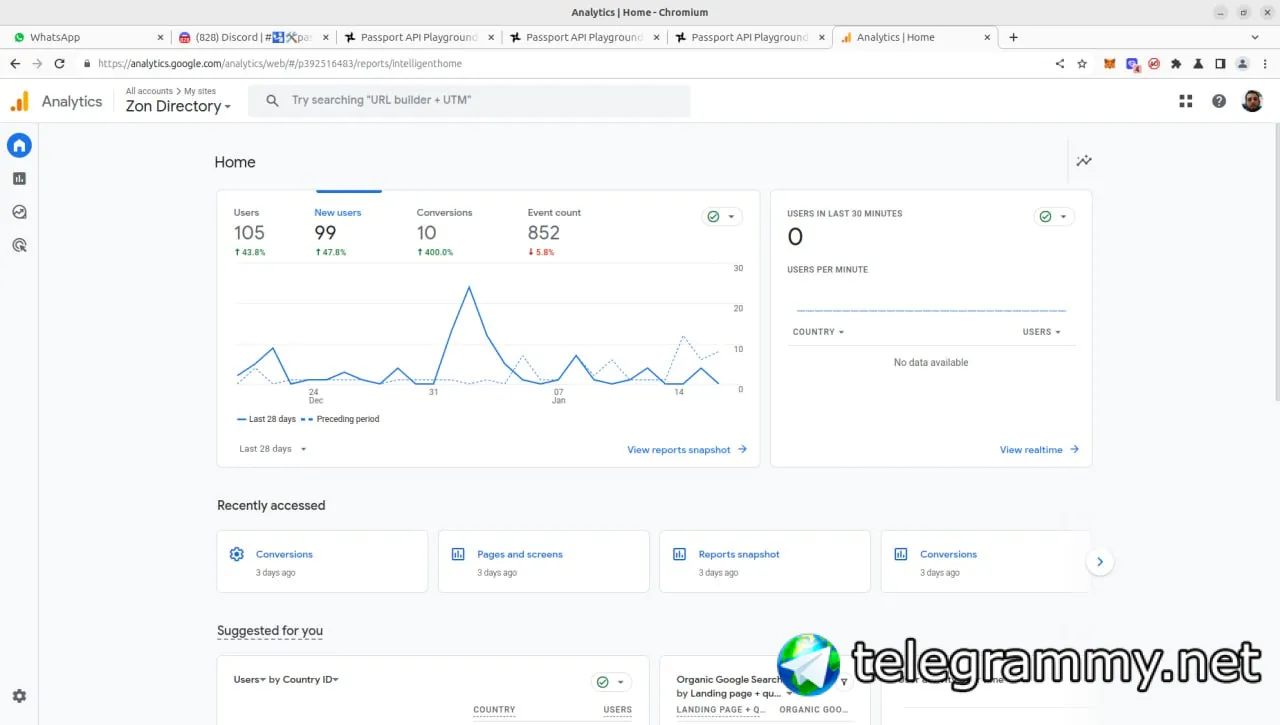Open the Advertising icon in left sidebar
This screenshot has height=725, width=1280.
tap(19, 245)
